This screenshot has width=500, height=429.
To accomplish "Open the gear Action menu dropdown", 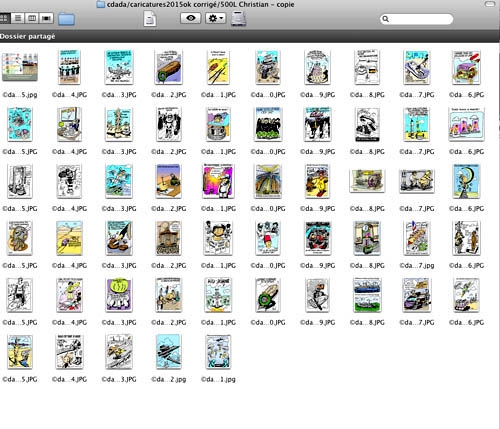I will 216,18.
